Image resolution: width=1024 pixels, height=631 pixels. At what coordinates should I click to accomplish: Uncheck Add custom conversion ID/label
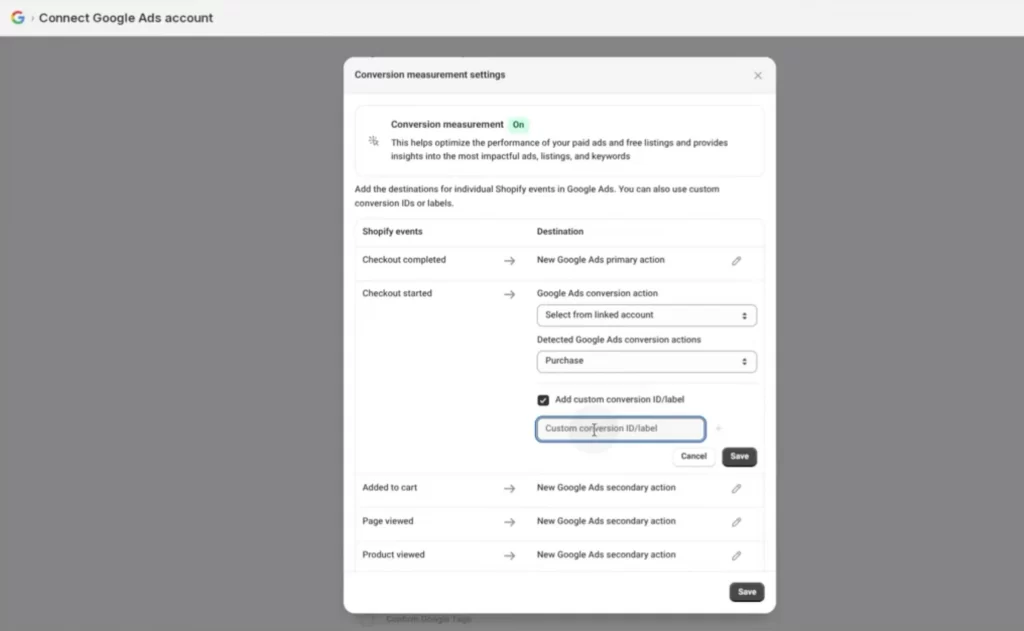pos(543,399)
